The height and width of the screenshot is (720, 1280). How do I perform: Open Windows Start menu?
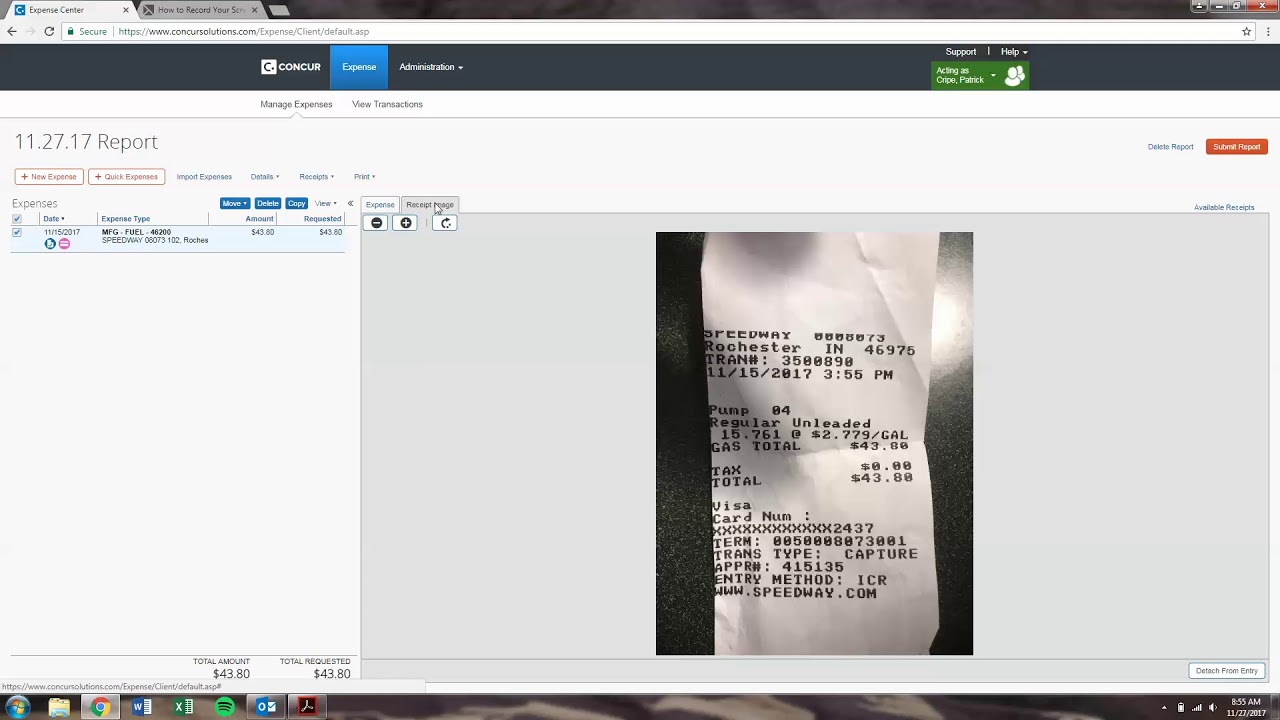point(17,707)
